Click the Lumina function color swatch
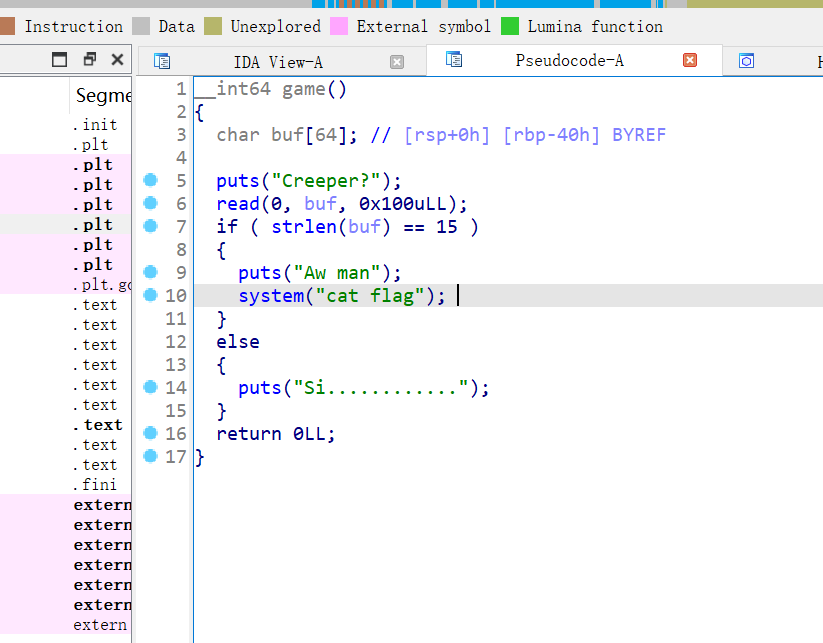This screenshot has width=823, height=643. coord(510,26)
